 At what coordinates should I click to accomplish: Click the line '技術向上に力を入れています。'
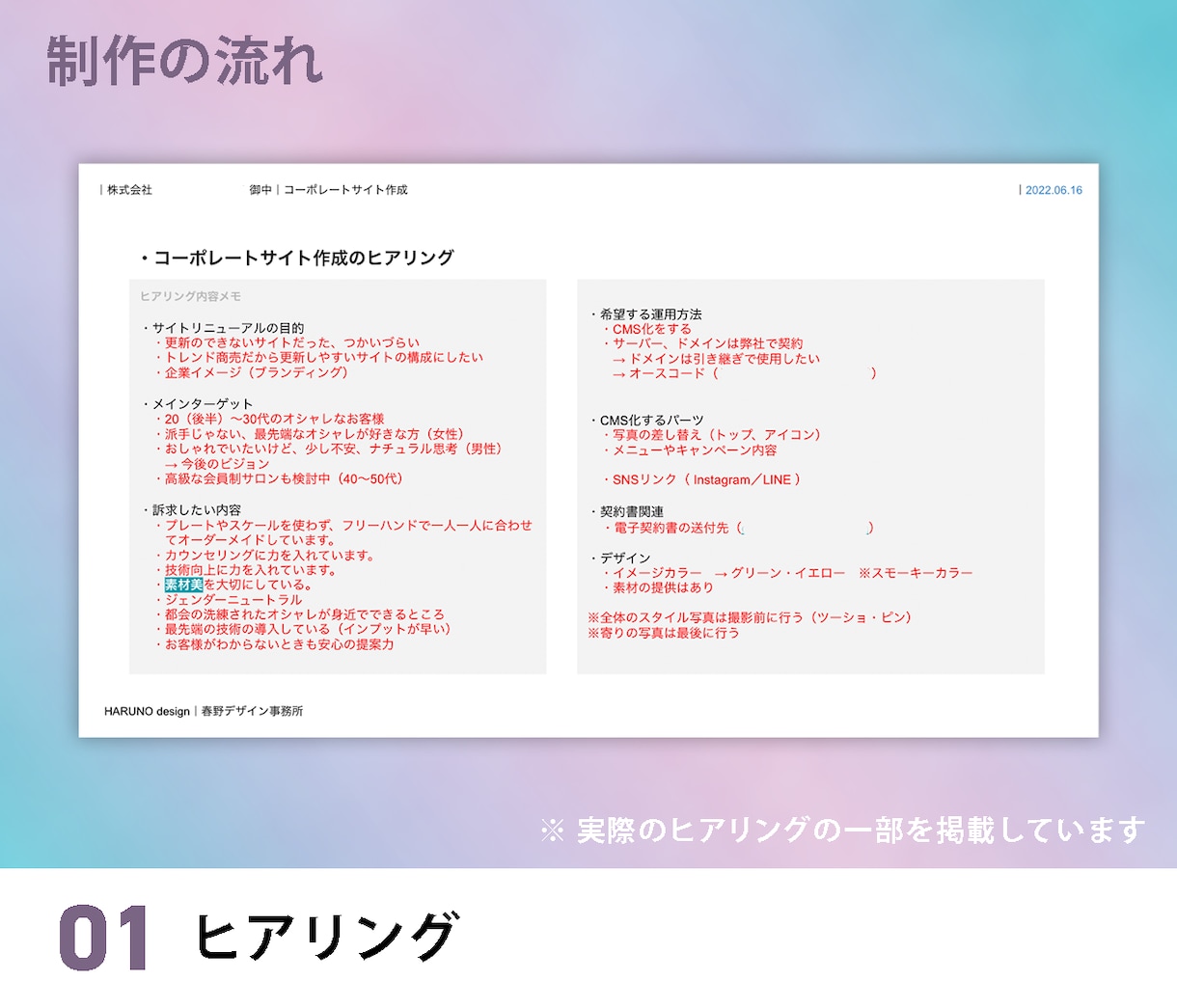point(251,570)
